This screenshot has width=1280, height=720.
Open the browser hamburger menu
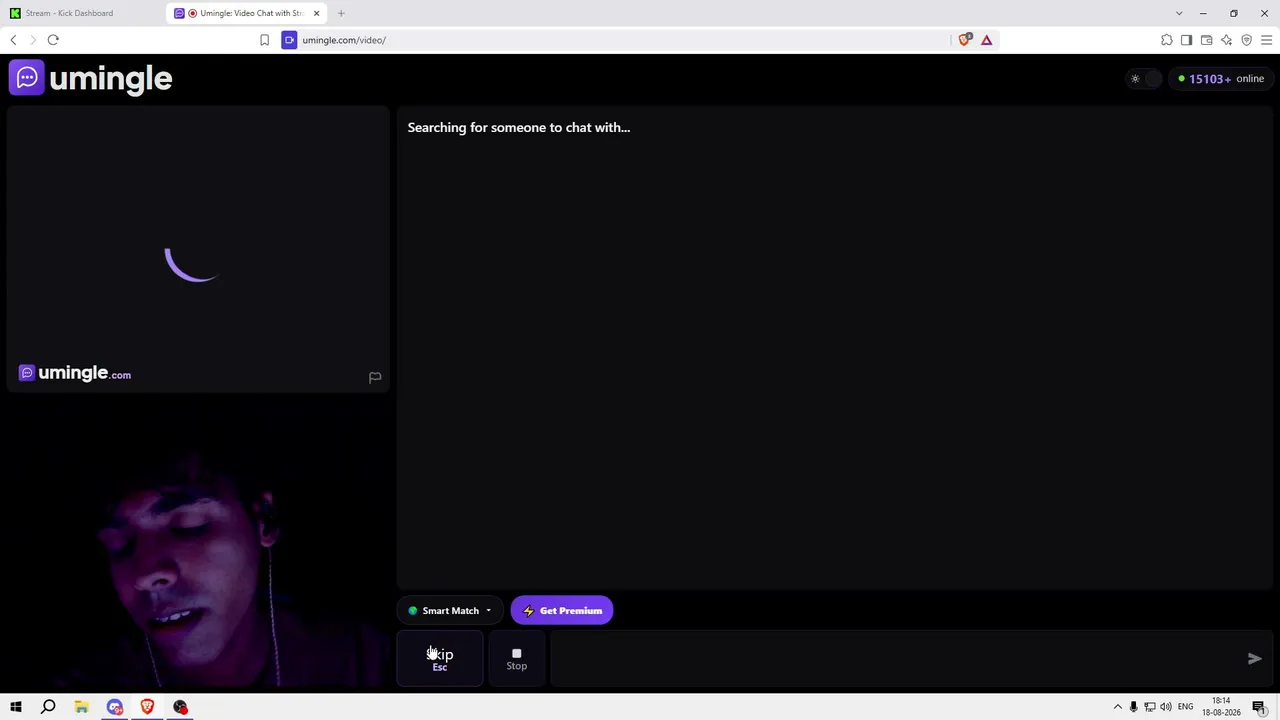tap(1266, 40)
